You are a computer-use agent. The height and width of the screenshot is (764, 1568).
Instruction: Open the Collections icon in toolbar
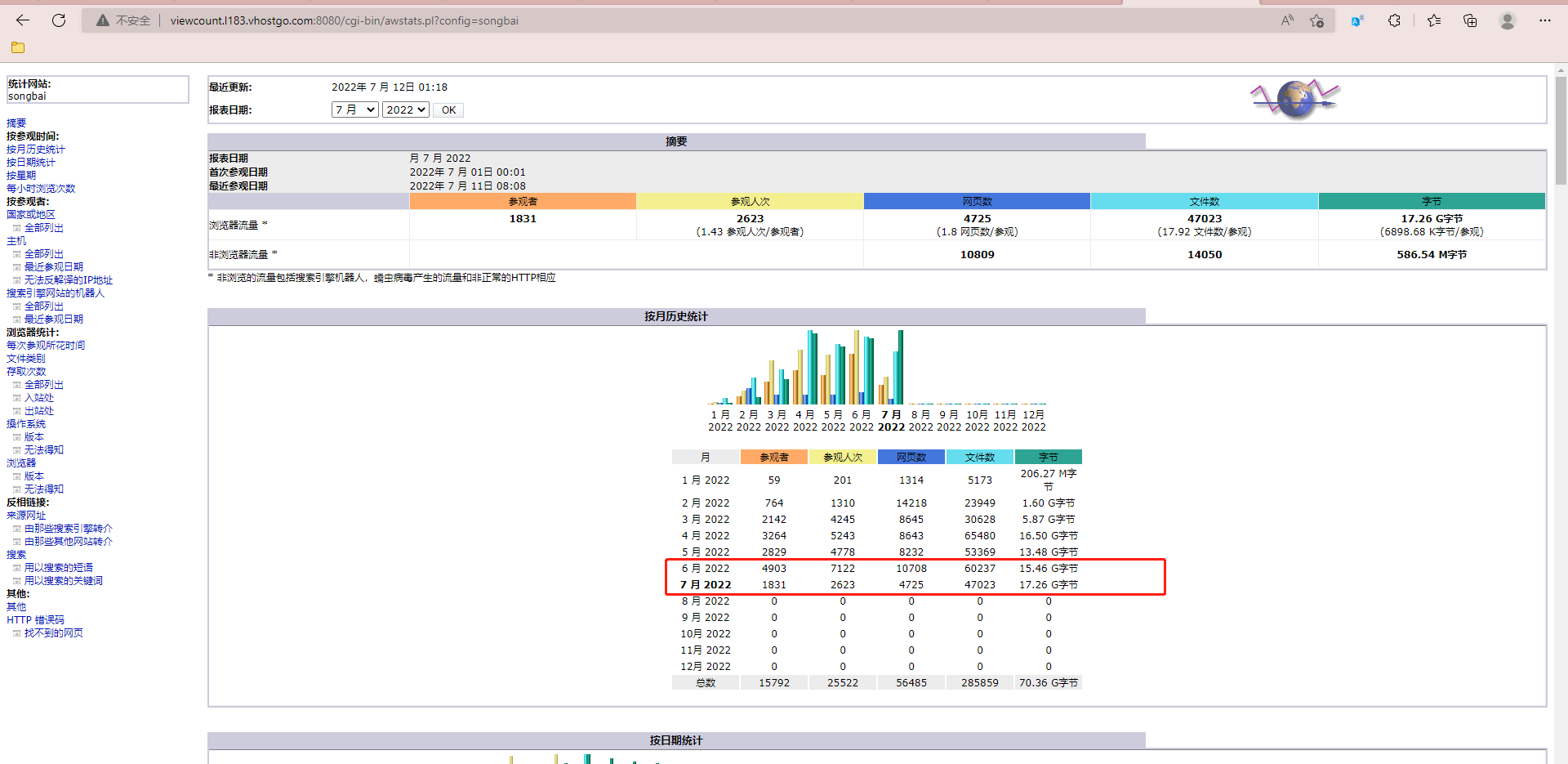(x=1470, y=20)
